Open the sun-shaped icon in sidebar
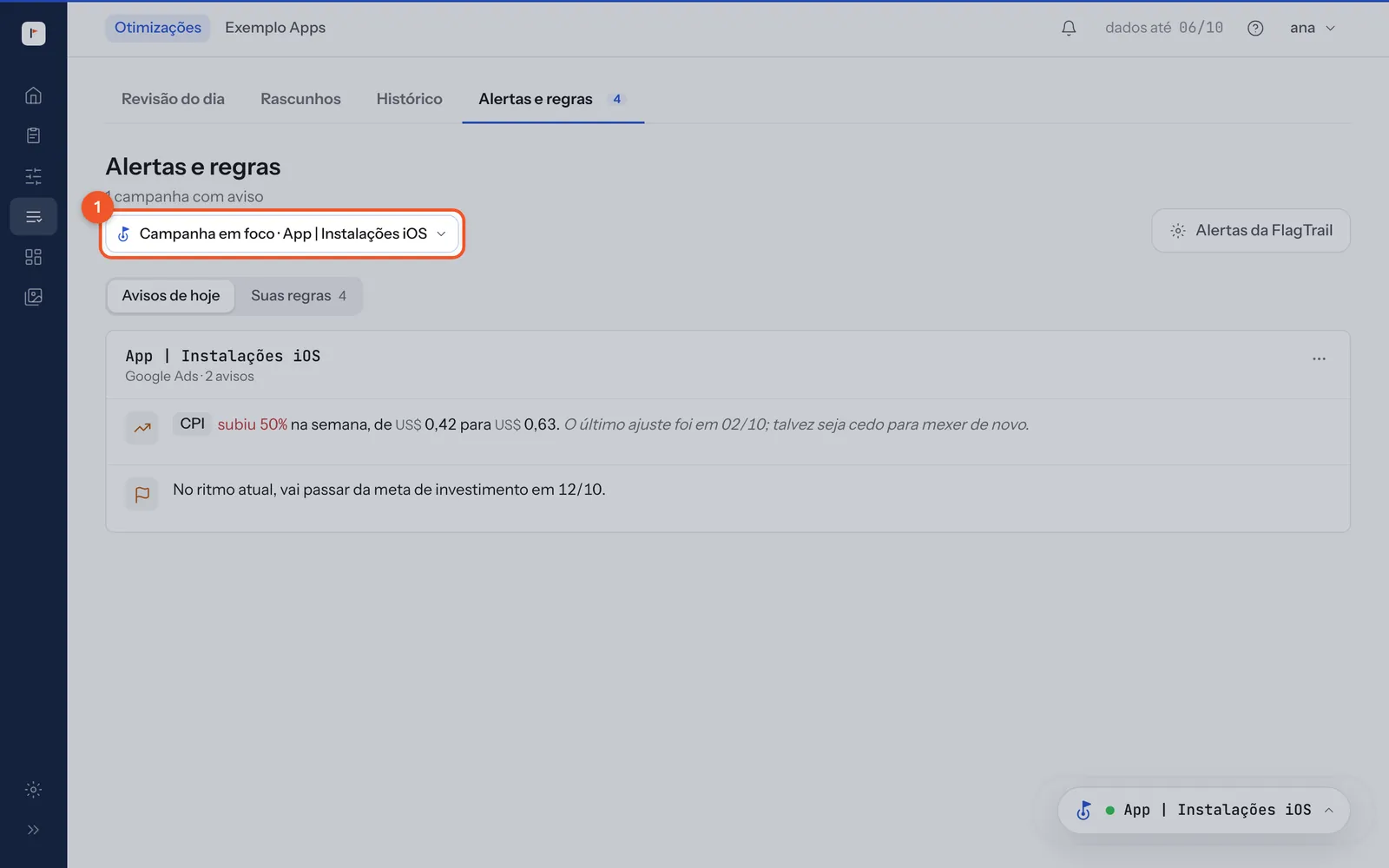 pyautogui.click(x=33, y=790)
